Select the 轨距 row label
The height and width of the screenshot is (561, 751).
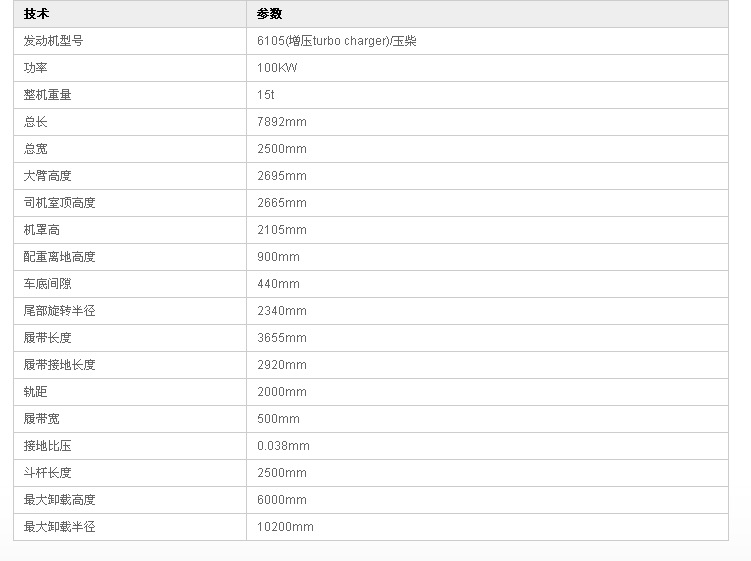tap(35, 392)
